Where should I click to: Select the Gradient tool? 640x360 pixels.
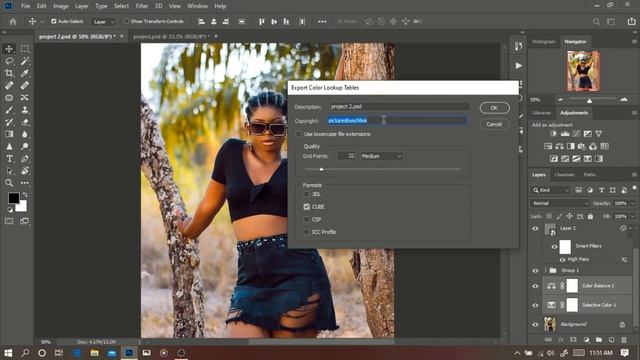[x=9, y=134]
